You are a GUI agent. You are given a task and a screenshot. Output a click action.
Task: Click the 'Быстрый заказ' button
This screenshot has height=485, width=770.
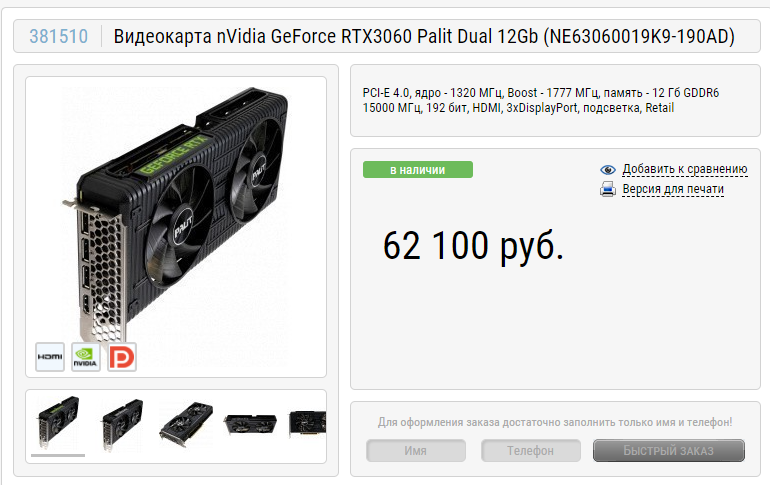(x=669, y=451)
